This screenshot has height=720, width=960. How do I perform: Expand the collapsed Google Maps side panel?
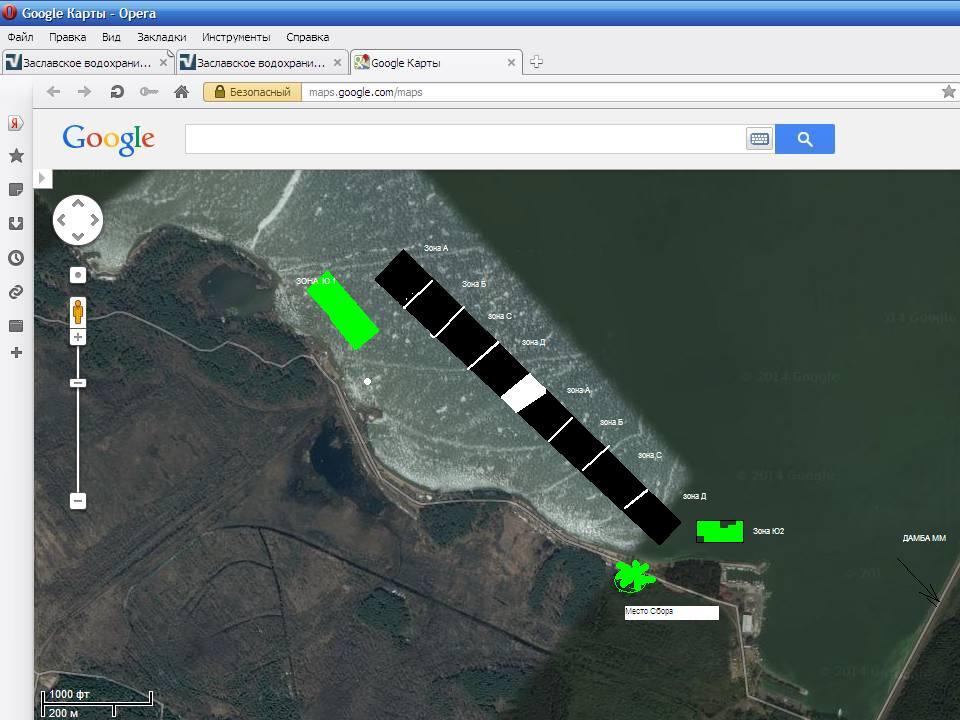[x=42, y=178]
